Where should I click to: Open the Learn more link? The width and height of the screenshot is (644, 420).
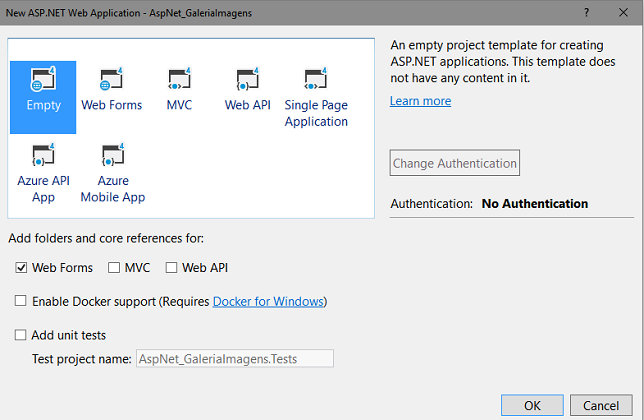pos(420,101)
